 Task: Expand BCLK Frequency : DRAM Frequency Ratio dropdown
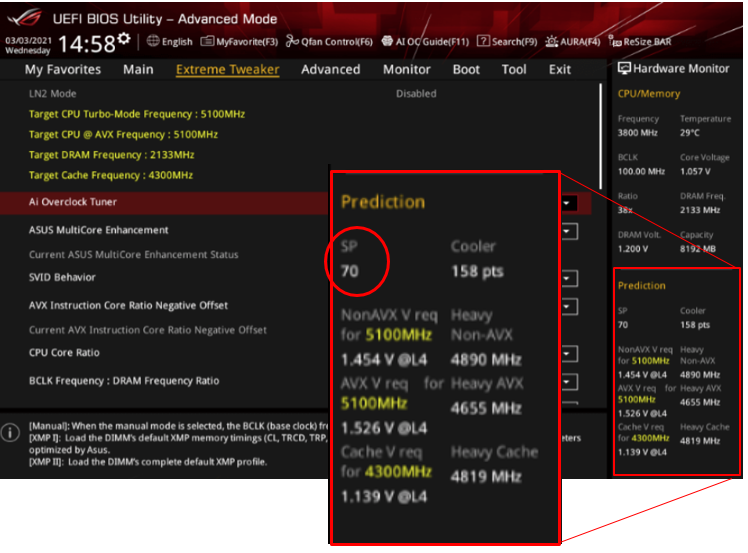coord(569,382)
